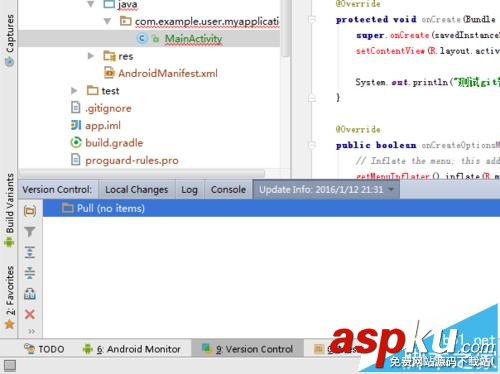This screenshot has width=500, height=374.
Task: Open the app.iml file
Action: 103,125
